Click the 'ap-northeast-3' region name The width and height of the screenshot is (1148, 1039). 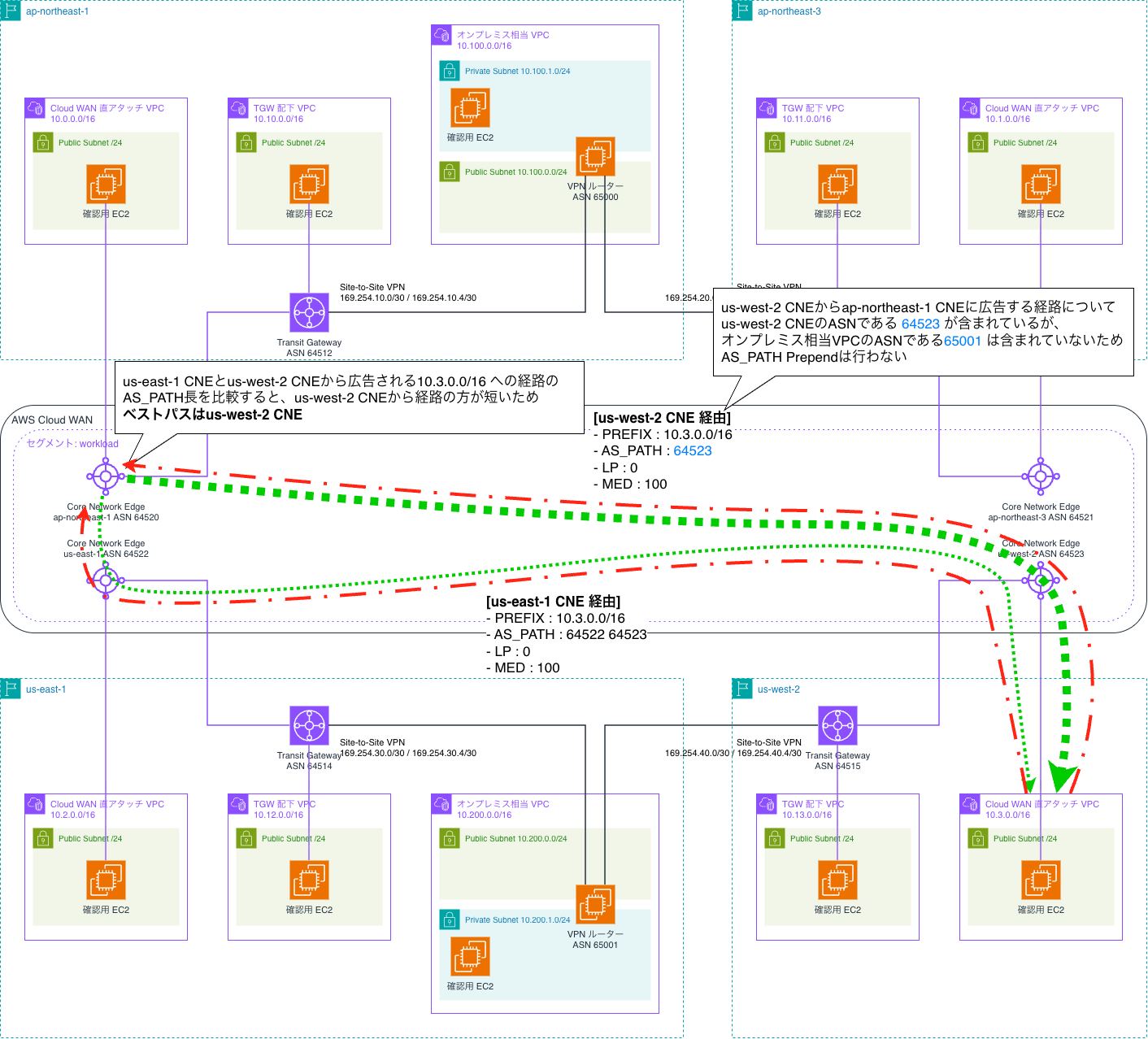point(789,11)
